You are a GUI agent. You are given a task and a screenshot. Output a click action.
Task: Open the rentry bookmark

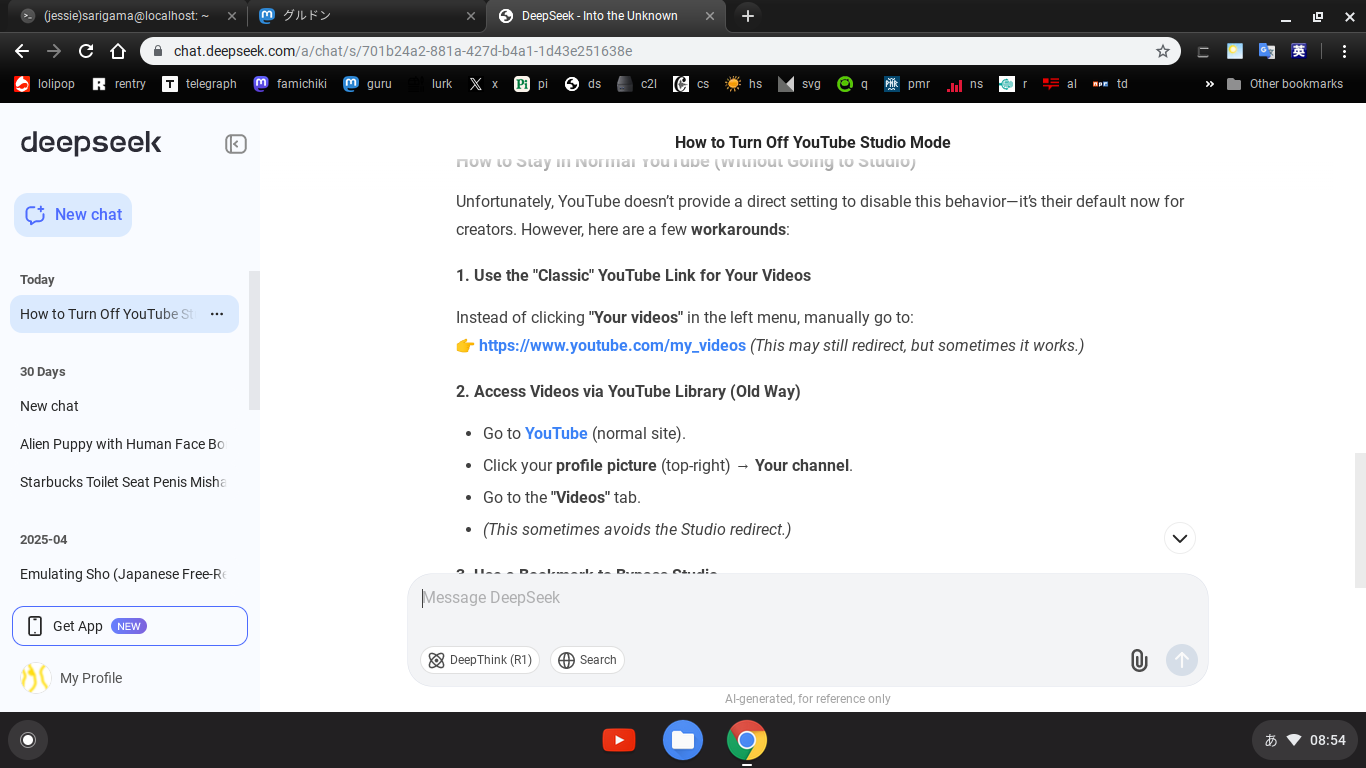click(x=119, y=84)
